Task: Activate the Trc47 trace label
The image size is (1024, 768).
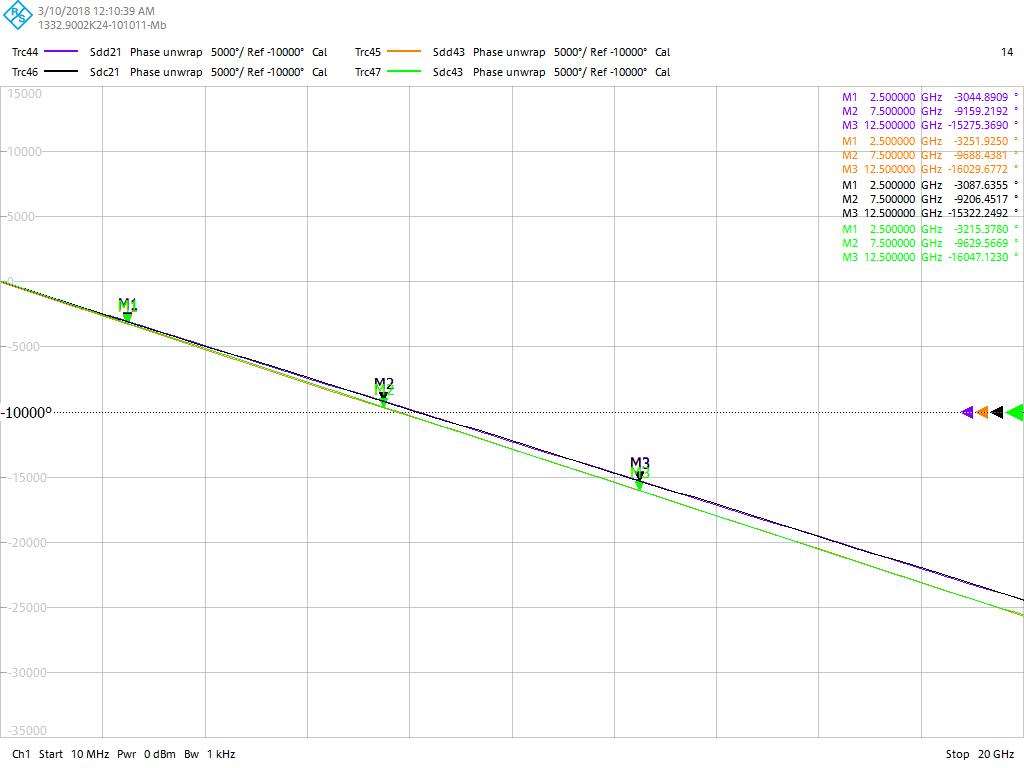Action: 368,72
